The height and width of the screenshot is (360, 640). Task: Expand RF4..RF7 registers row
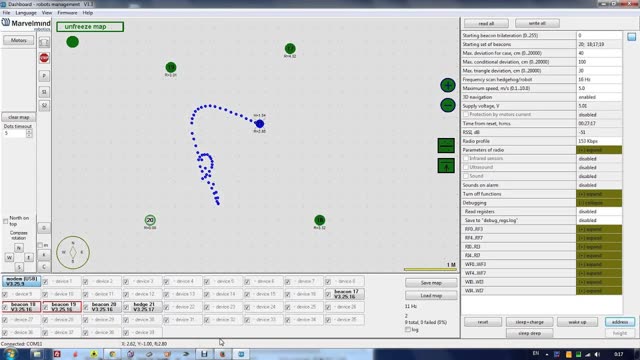coord(599,238)
